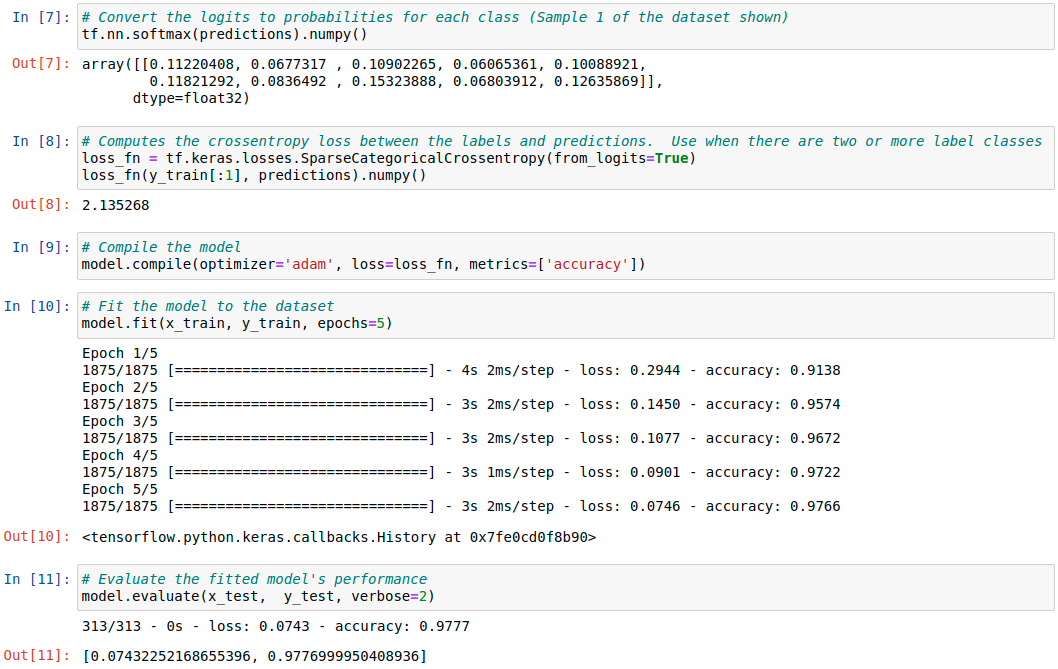Click the loss value 0.0746
1058x669 pixels.
[655, 506]
